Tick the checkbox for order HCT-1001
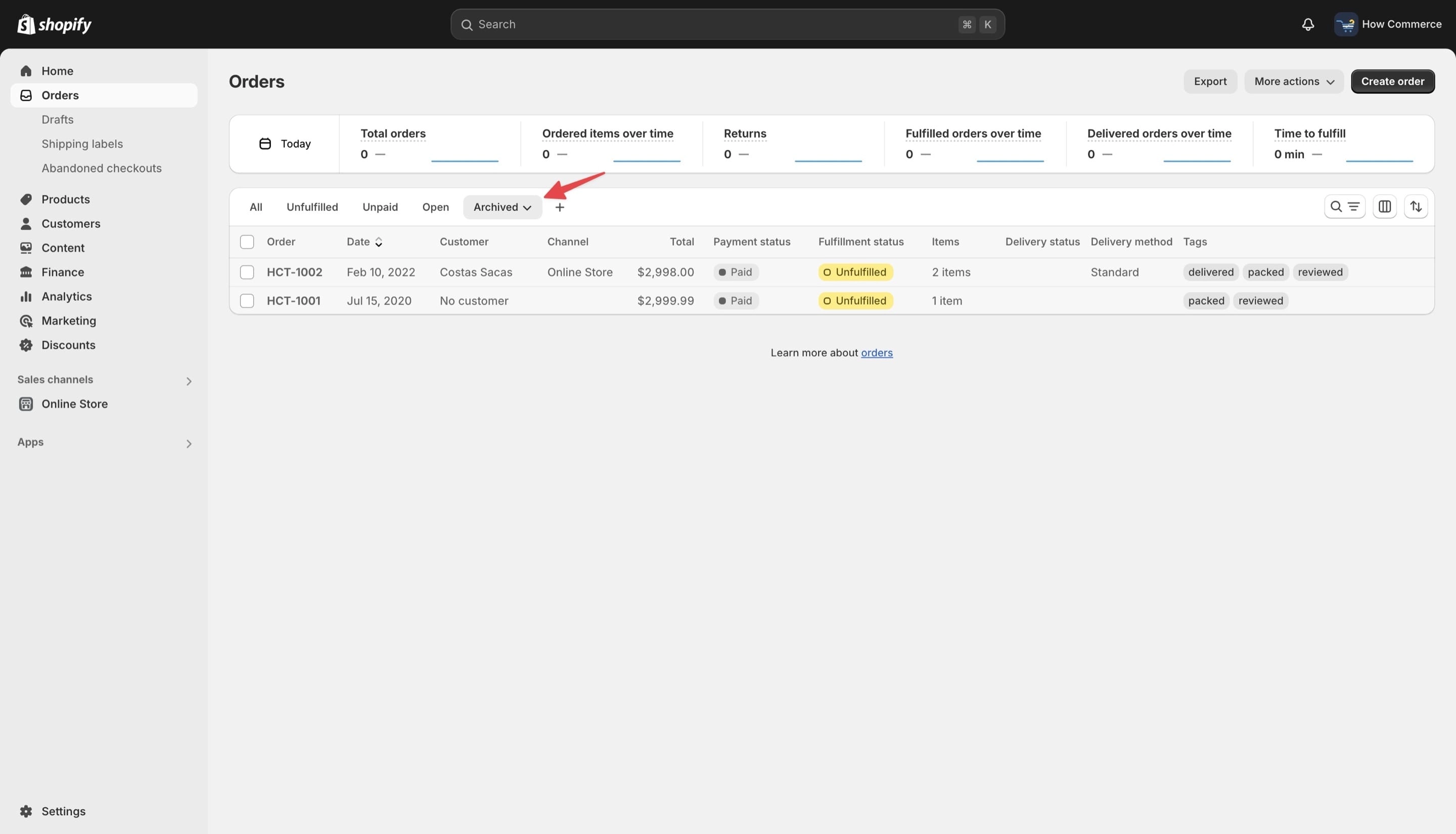 pyautogui.click(x=247, y=301)
